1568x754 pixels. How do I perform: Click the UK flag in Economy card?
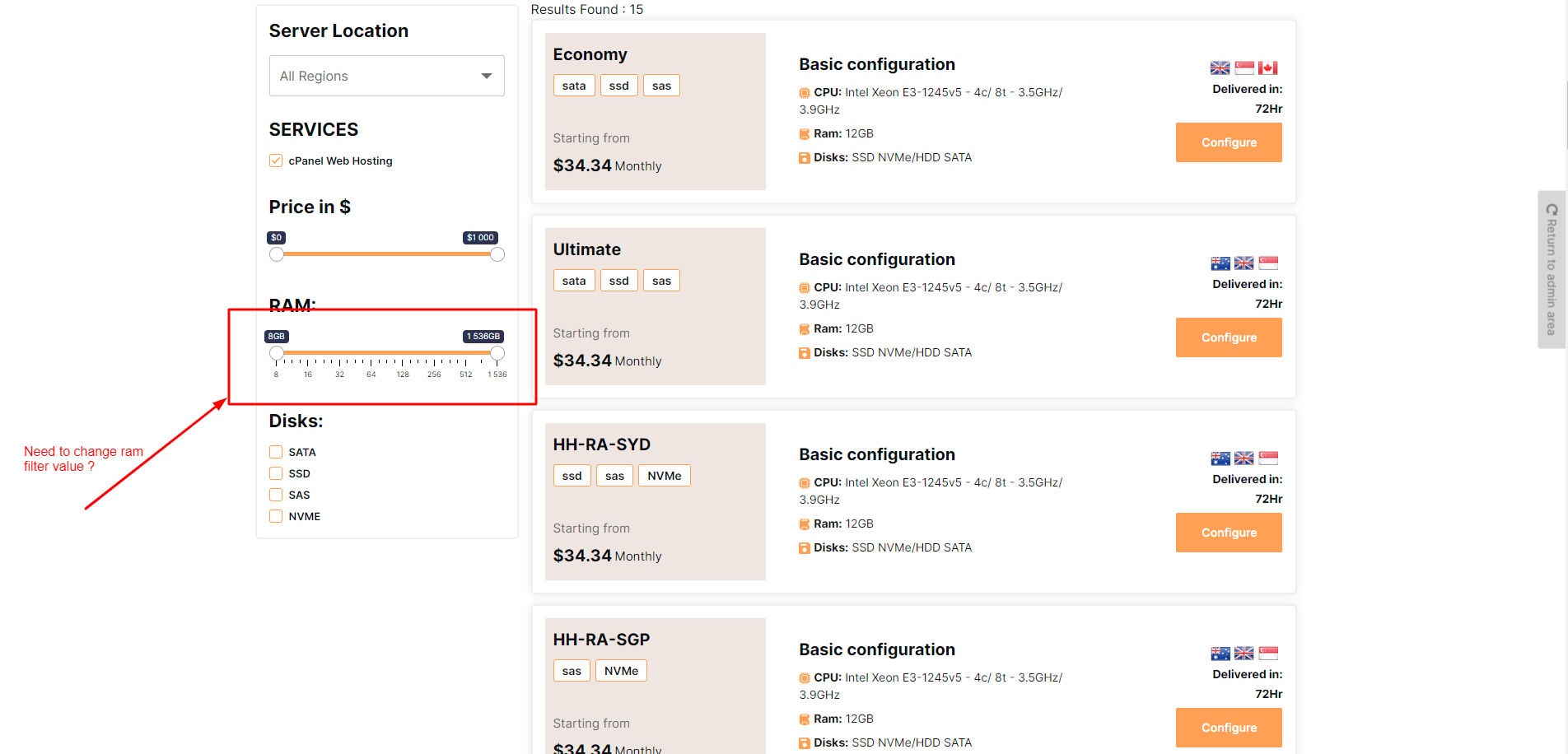1220,68
